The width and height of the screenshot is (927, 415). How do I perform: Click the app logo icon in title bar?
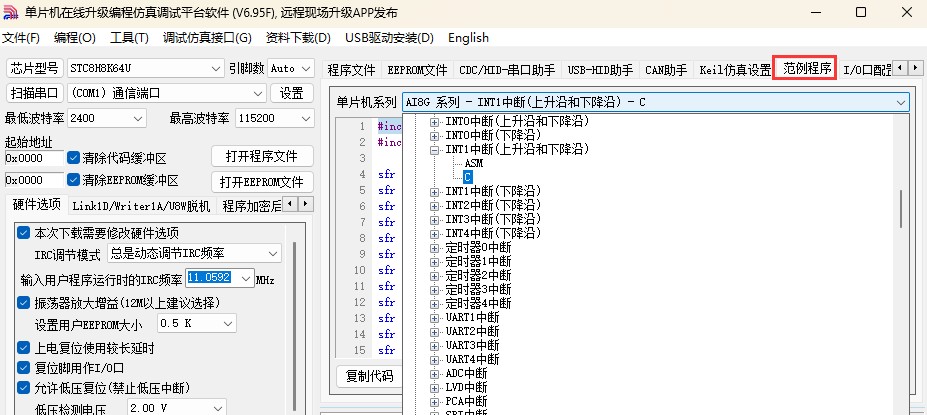point(11,12)
